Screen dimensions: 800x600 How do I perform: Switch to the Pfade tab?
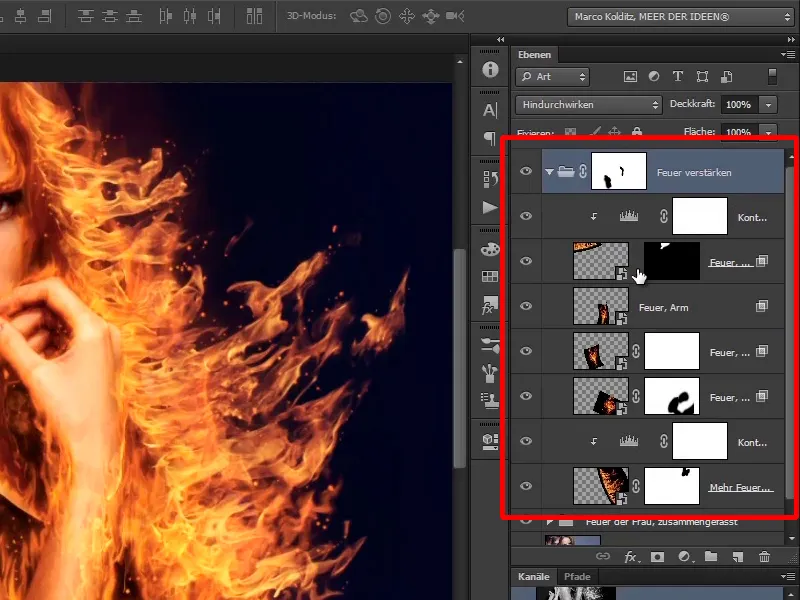pos(575,577)
